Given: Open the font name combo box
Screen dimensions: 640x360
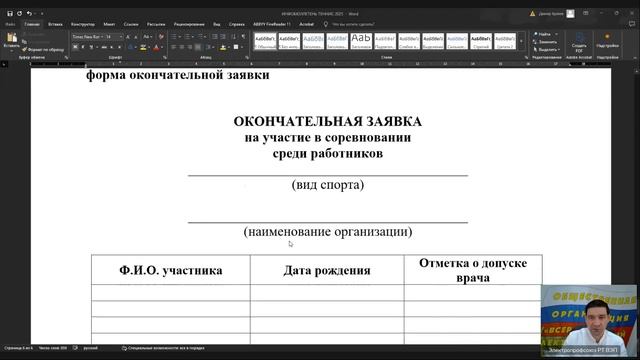Looking at the screenshot, I should point(88,37).
